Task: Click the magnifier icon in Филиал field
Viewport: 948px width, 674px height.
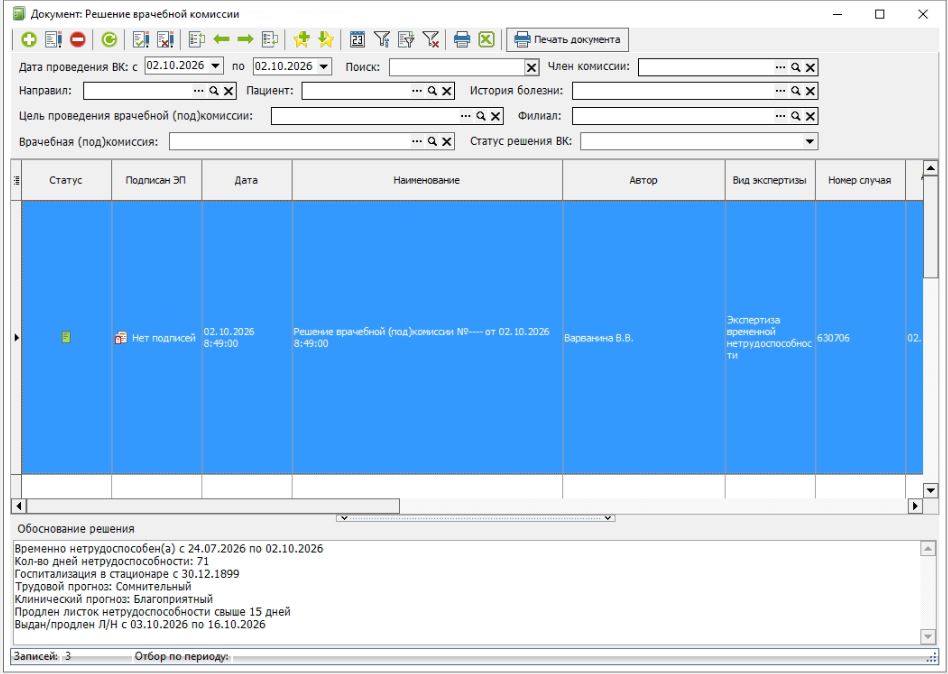Action: [x=796, y=116]
